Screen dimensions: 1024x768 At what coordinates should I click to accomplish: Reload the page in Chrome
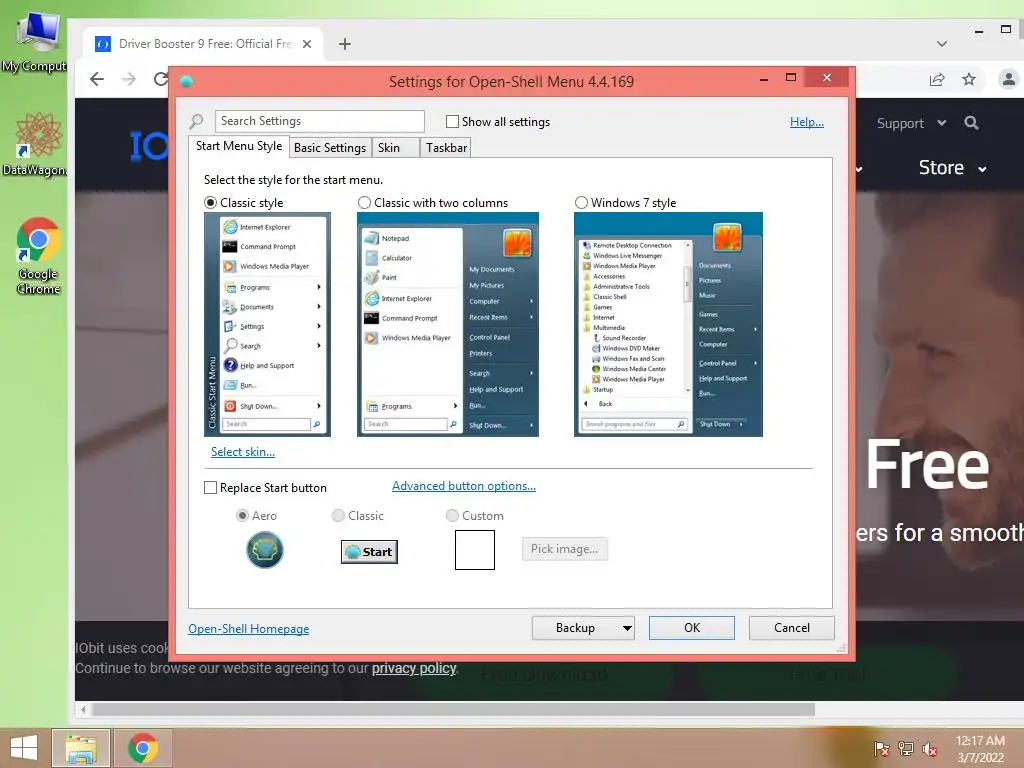161,79
